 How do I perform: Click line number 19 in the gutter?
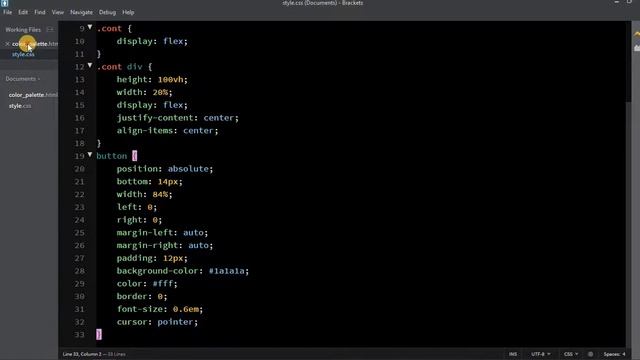point(79,156)
